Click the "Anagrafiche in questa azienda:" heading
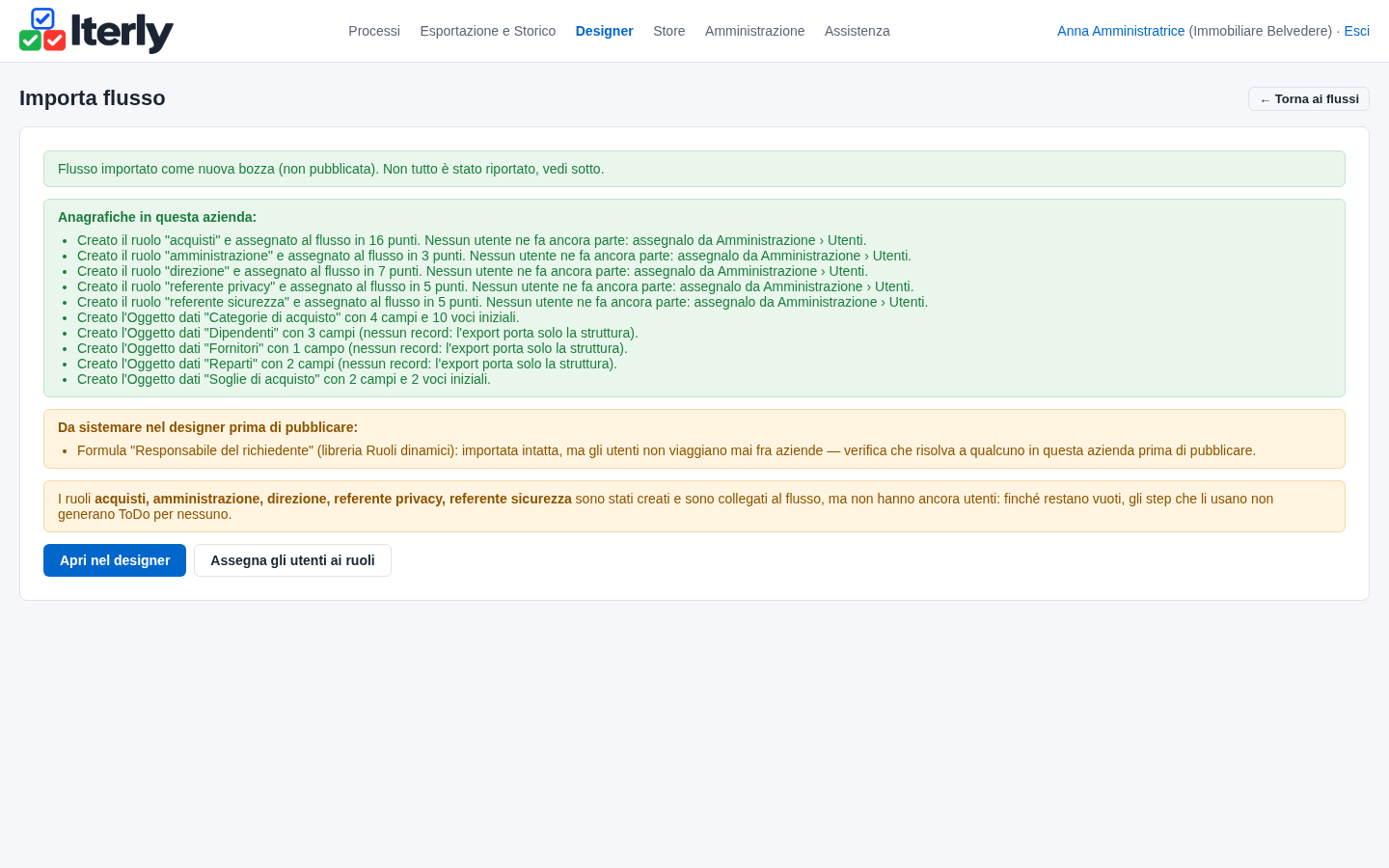The height and width of the screenshot is (868, 1389). point(157,217)
